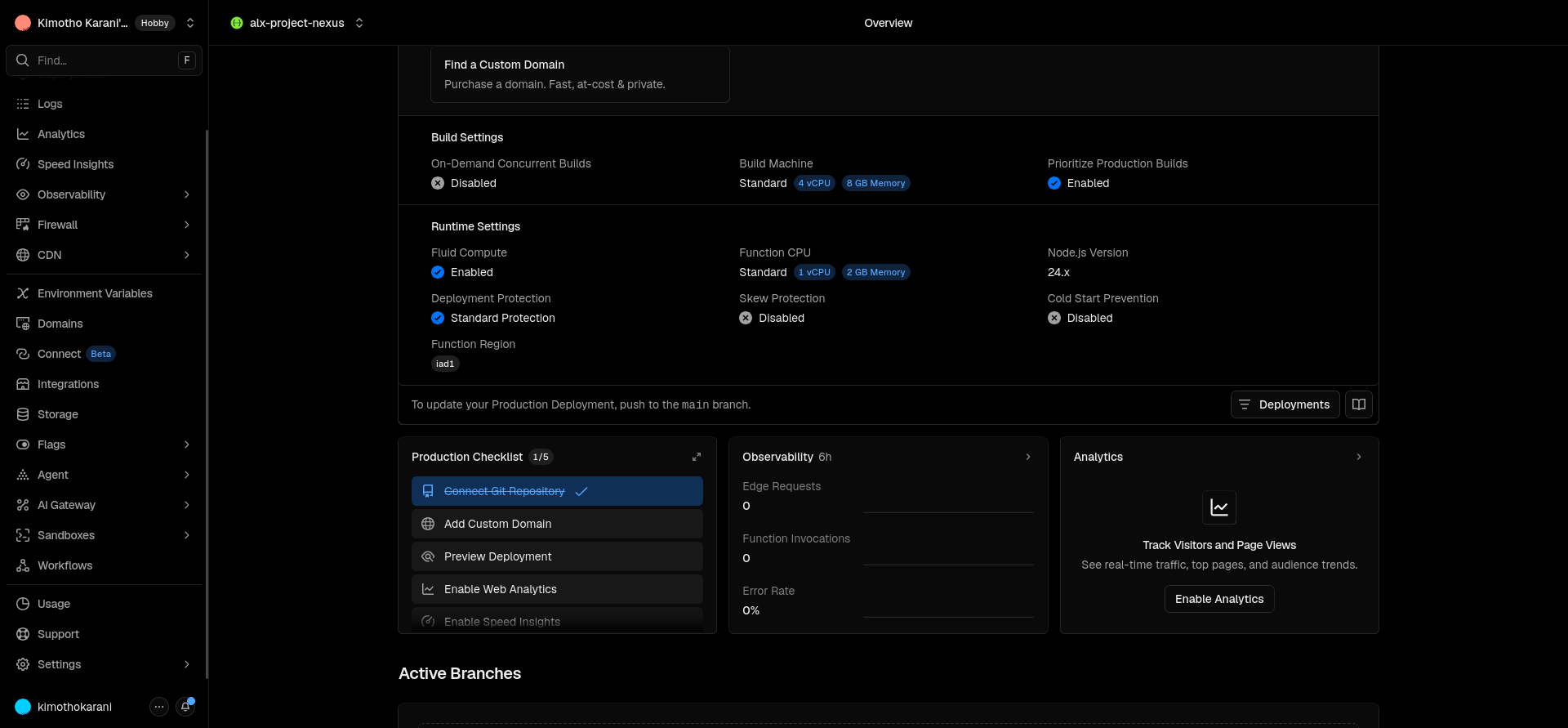Click the Integrations store icon
Screen dimensions: 1568x728
(x=23, y=384)
